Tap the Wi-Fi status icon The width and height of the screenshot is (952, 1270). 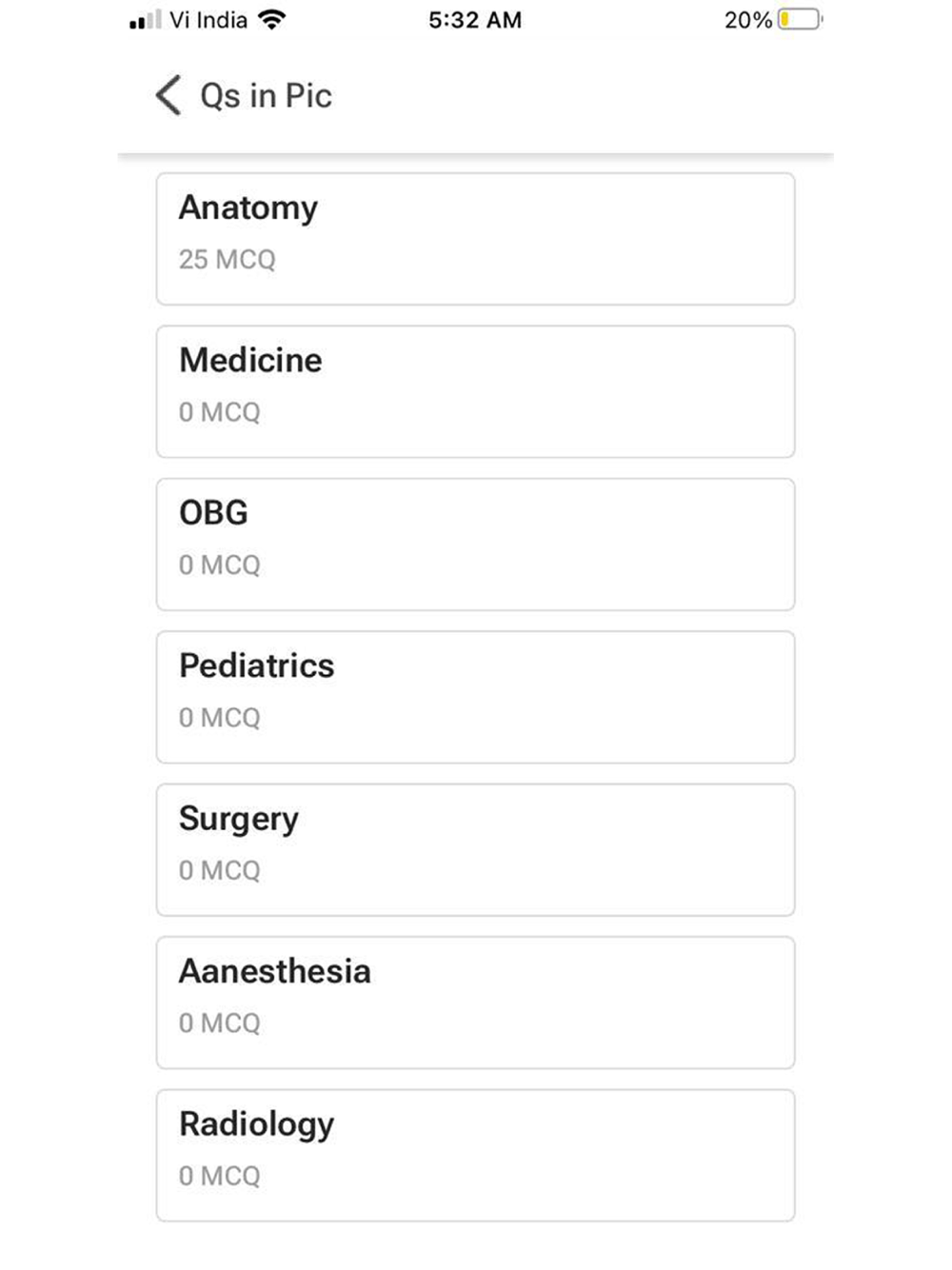coord(272,20)
